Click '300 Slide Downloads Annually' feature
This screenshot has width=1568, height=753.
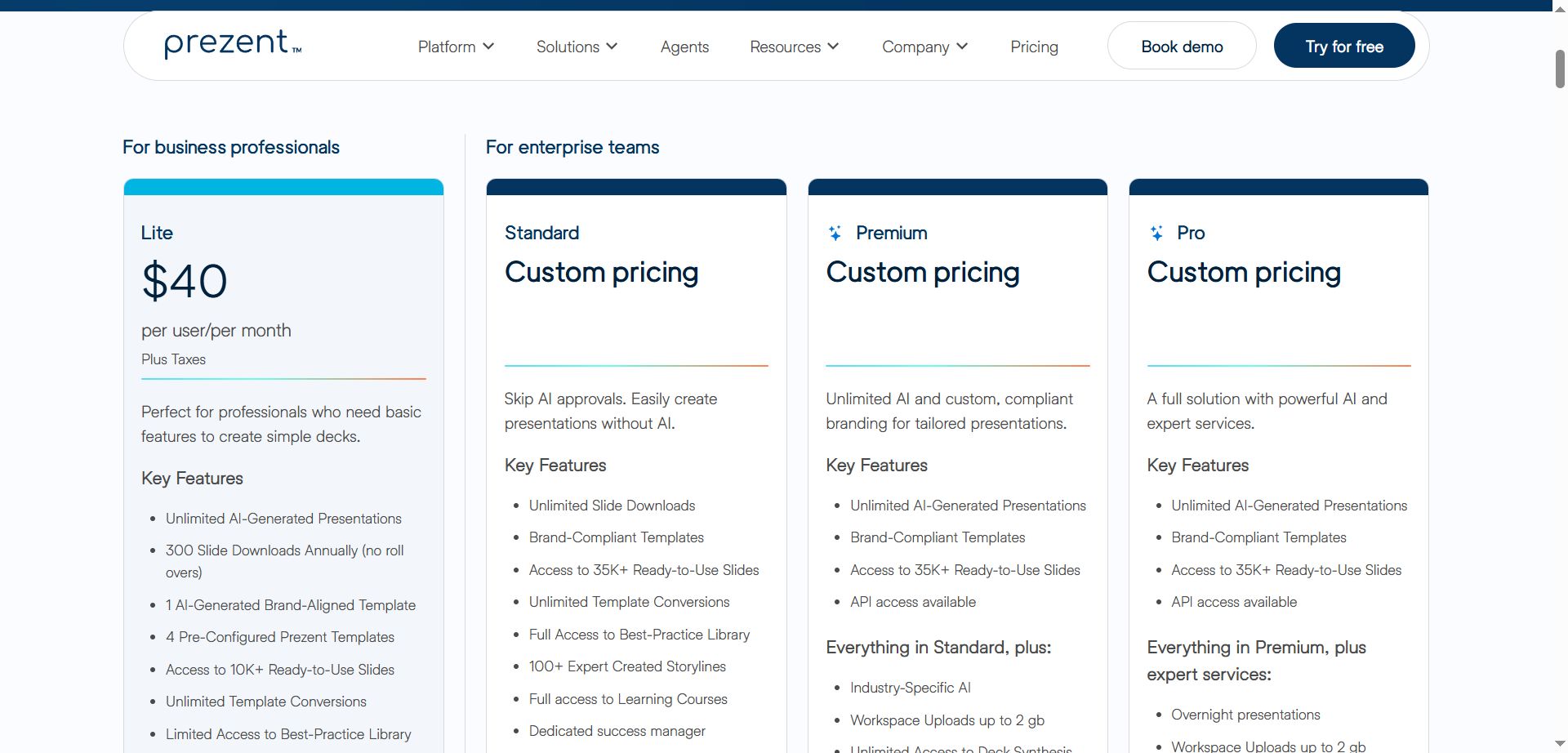285,561
